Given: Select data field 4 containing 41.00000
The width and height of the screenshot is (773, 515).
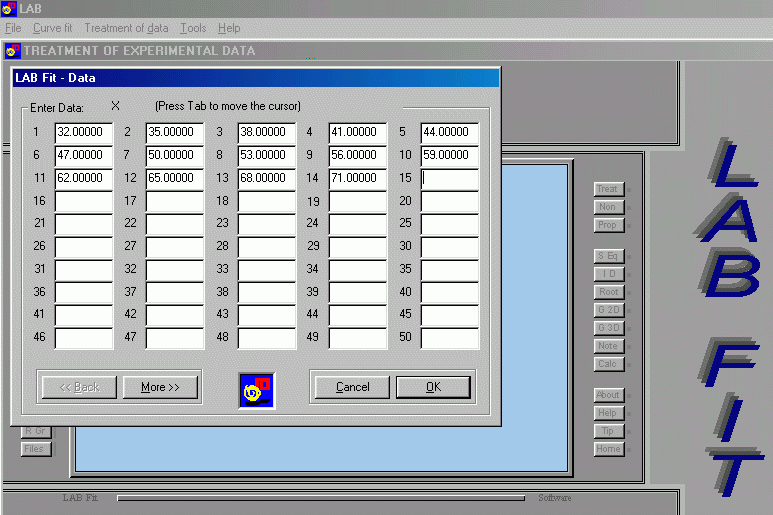Looking at the screenshot, I should (358, 132).
